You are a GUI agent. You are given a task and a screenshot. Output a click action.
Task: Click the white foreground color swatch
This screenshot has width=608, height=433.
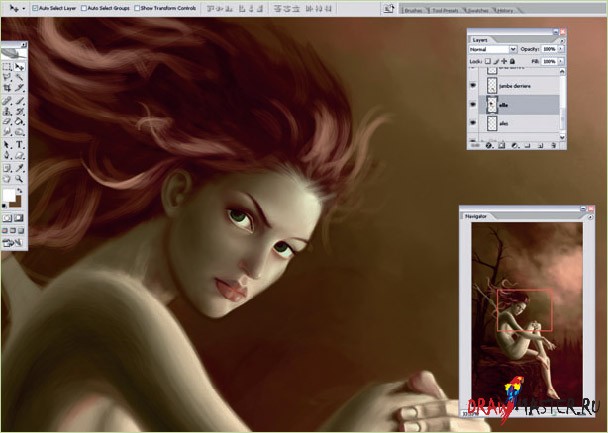point(9,195)
